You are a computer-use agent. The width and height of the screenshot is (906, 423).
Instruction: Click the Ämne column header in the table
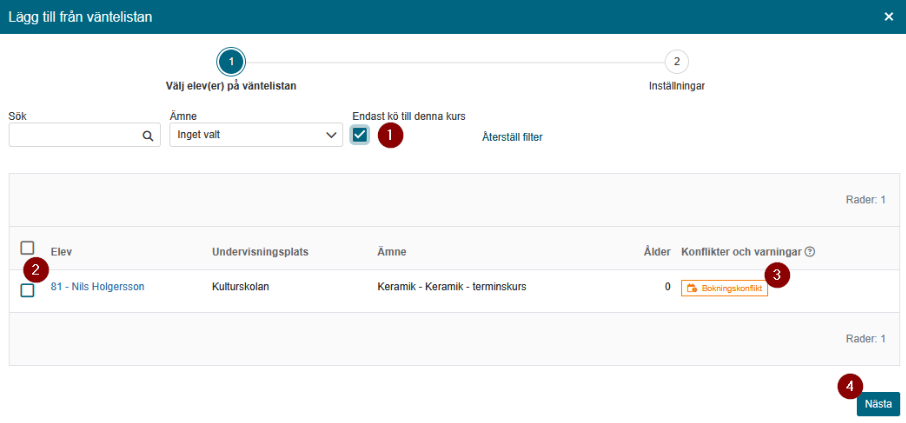point(391,252)
